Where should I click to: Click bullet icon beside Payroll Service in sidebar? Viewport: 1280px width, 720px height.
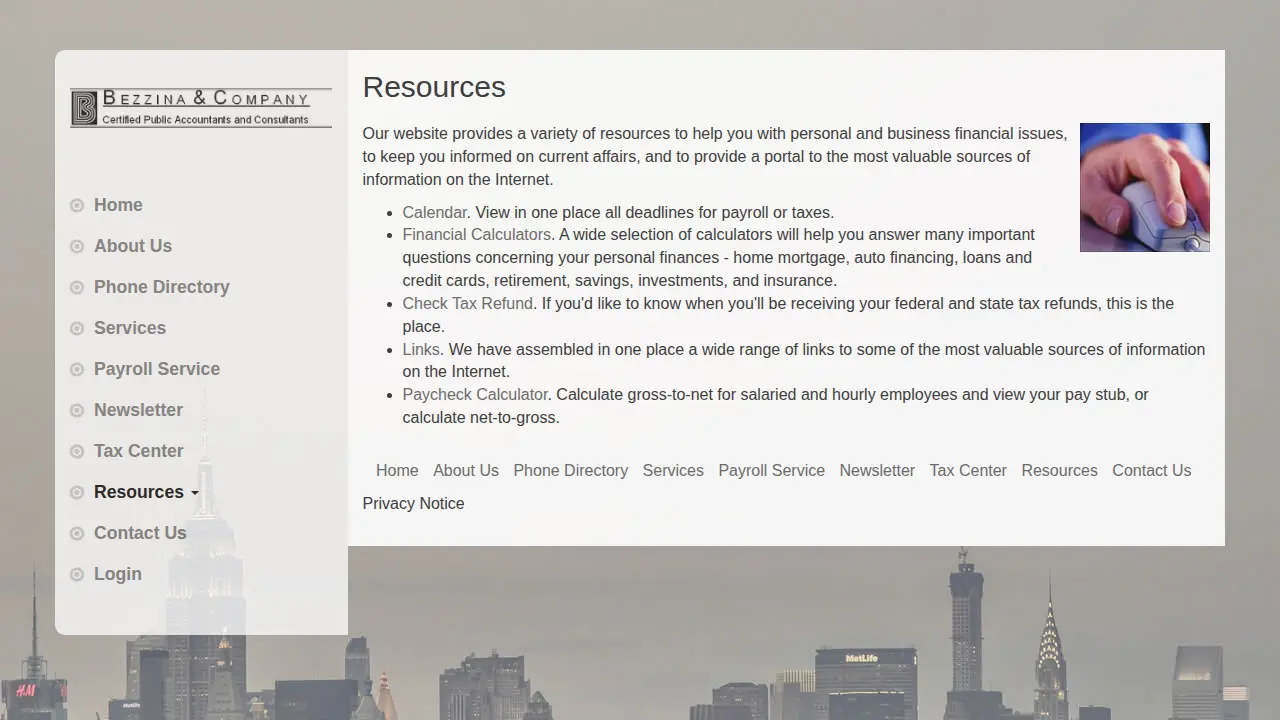pos(77,370)
